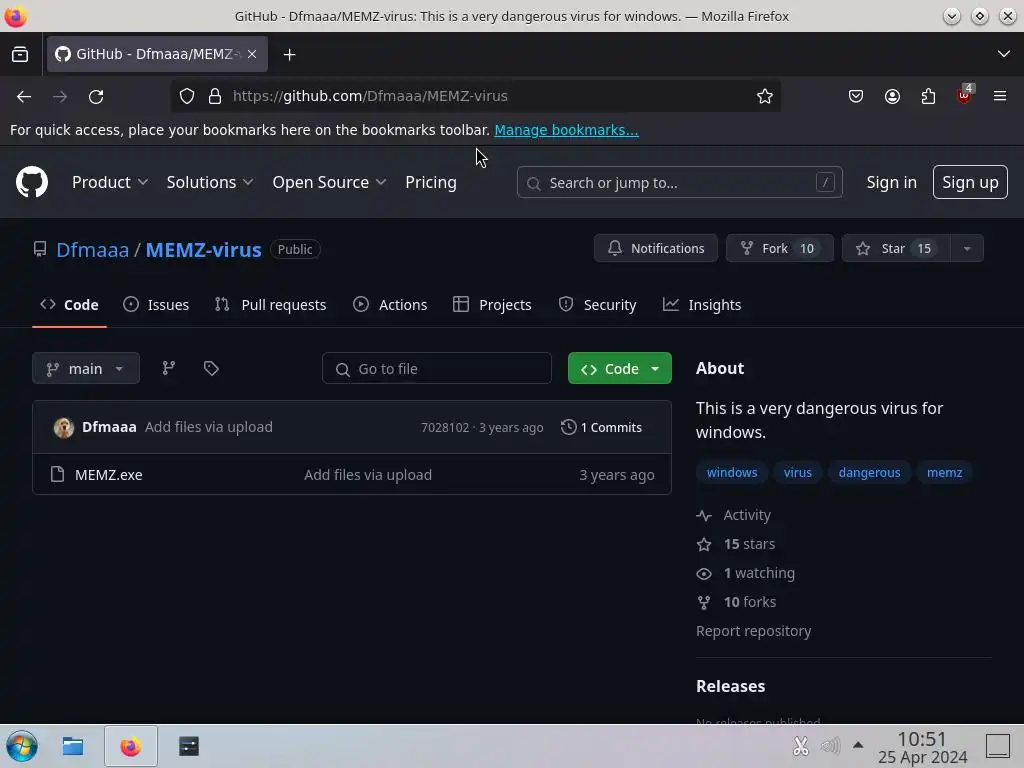Click Dfmaaa's avatar in commit row

click(x=63, y=427)
